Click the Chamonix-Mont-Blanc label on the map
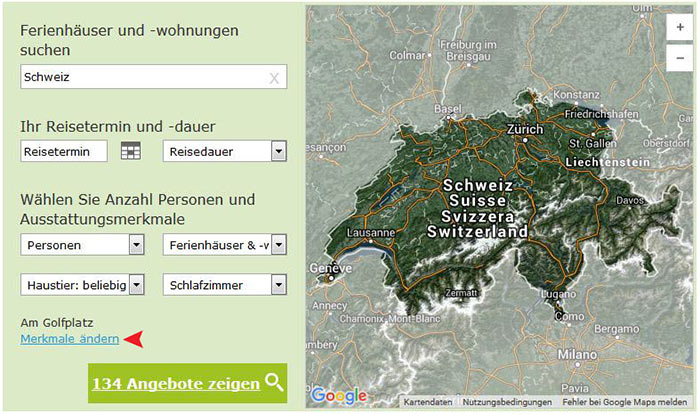 [x=390, y=319]
